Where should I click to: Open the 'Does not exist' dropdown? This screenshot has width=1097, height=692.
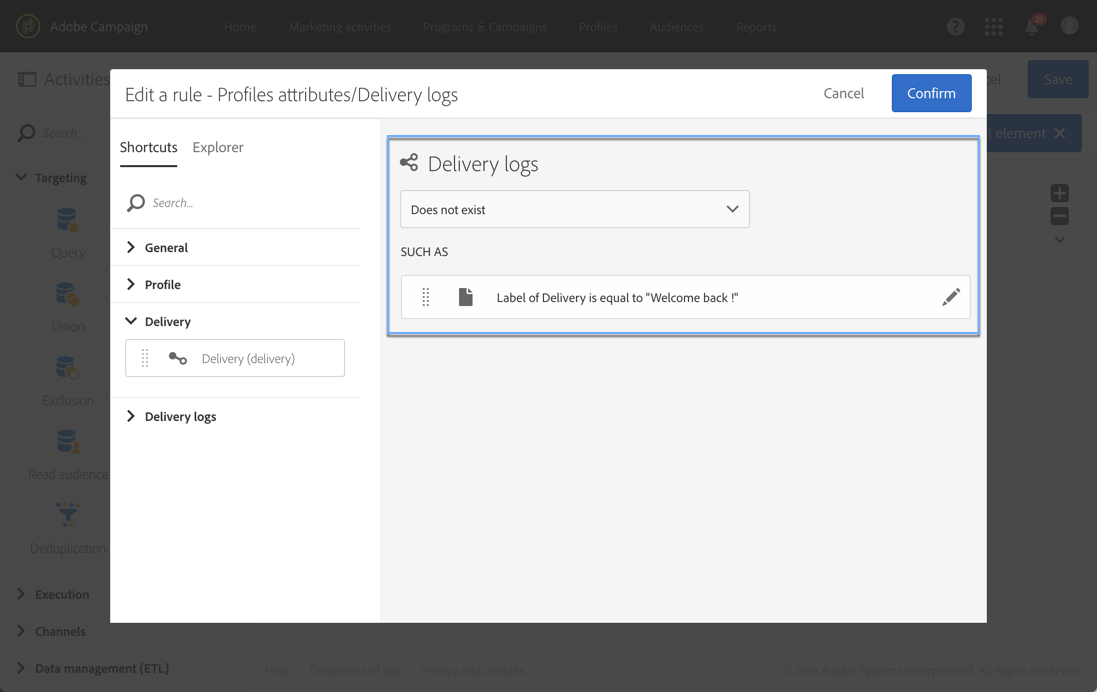[x=574, y=209]
